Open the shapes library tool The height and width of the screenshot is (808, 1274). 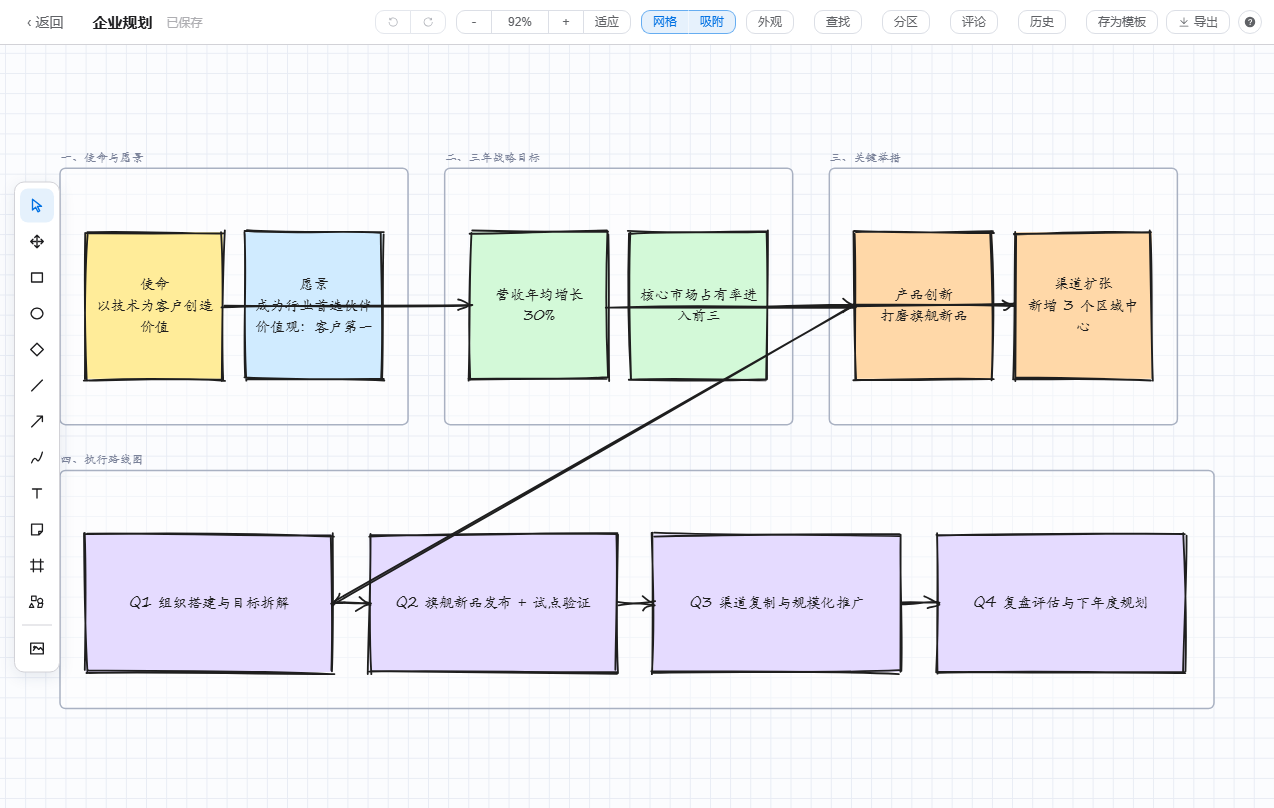point(37,601)
